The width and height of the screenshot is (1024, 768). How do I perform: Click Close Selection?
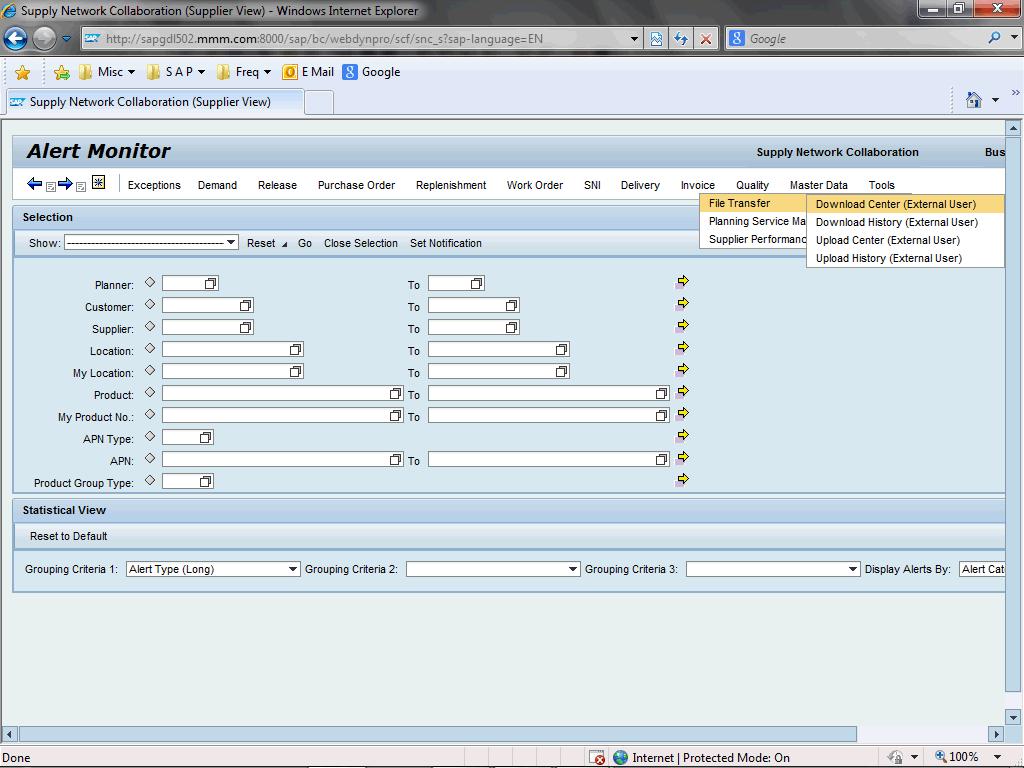click(360, 243)
